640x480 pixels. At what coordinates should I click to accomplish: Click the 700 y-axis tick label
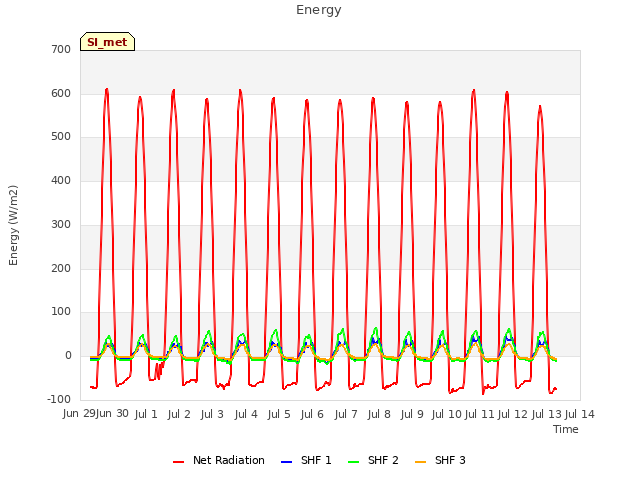[x=61, y=49]
